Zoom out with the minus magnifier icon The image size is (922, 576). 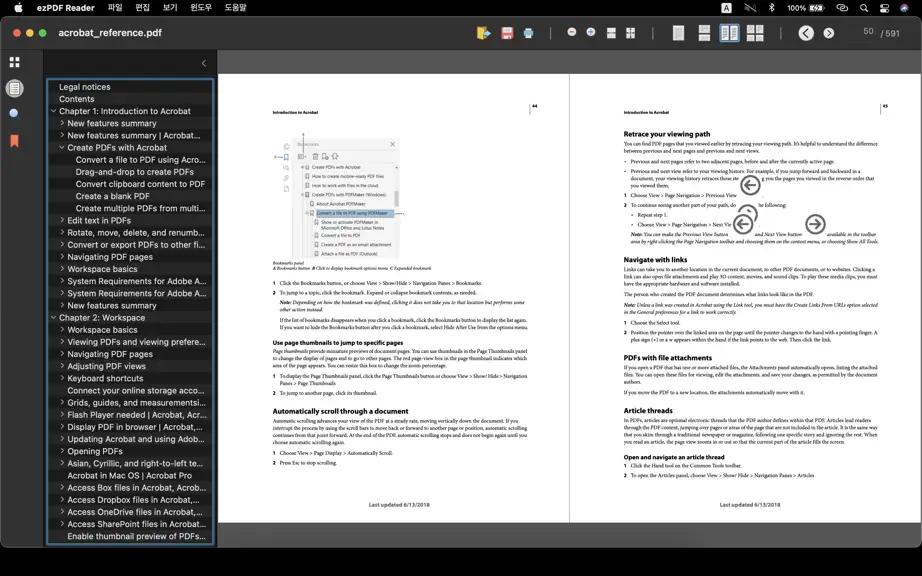pyautogui.click(x=572, y=32)
